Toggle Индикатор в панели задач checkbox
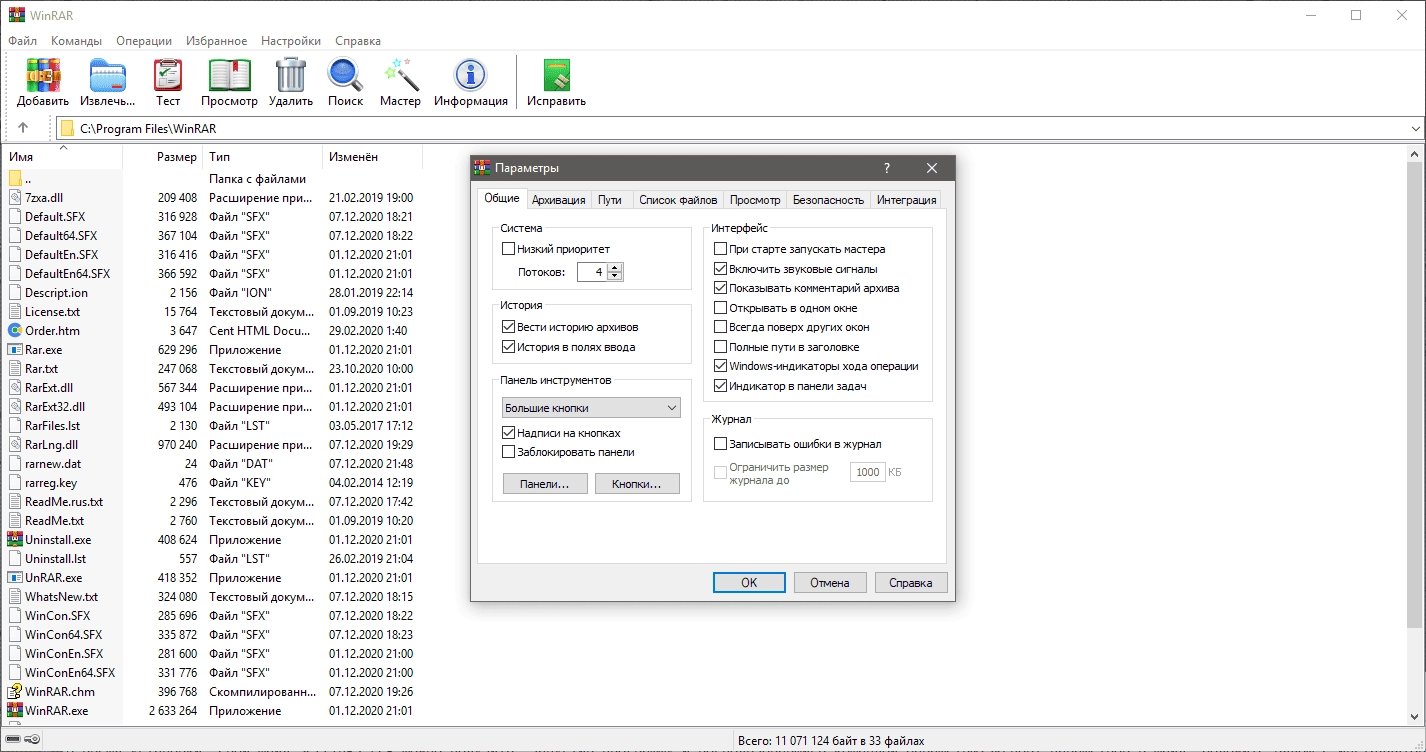Image resolution: width=1426 pixels, height=752 pixels. pos(720,386)
